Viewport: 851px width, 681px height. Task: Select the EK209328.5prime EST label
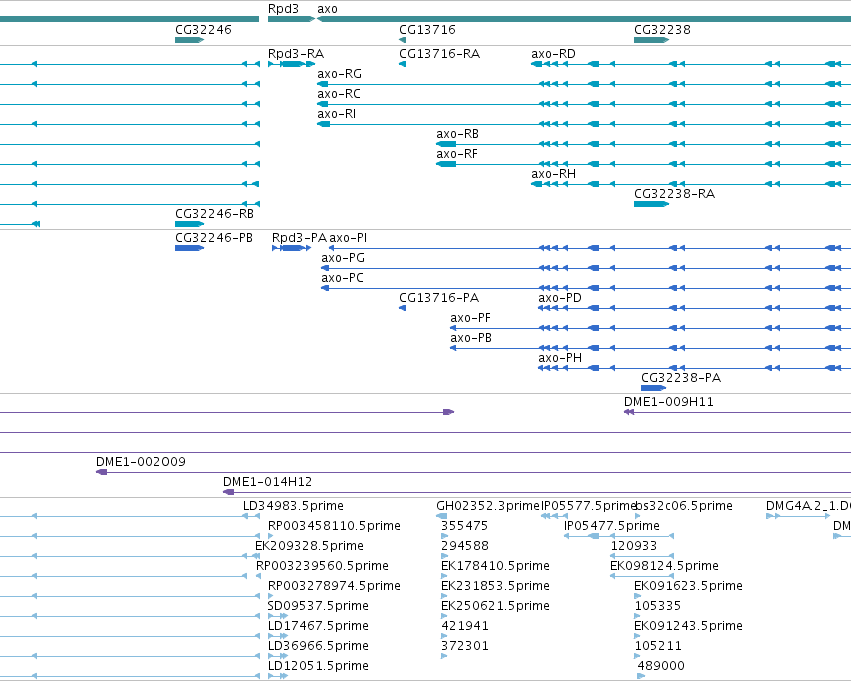(x=309, y=546)
